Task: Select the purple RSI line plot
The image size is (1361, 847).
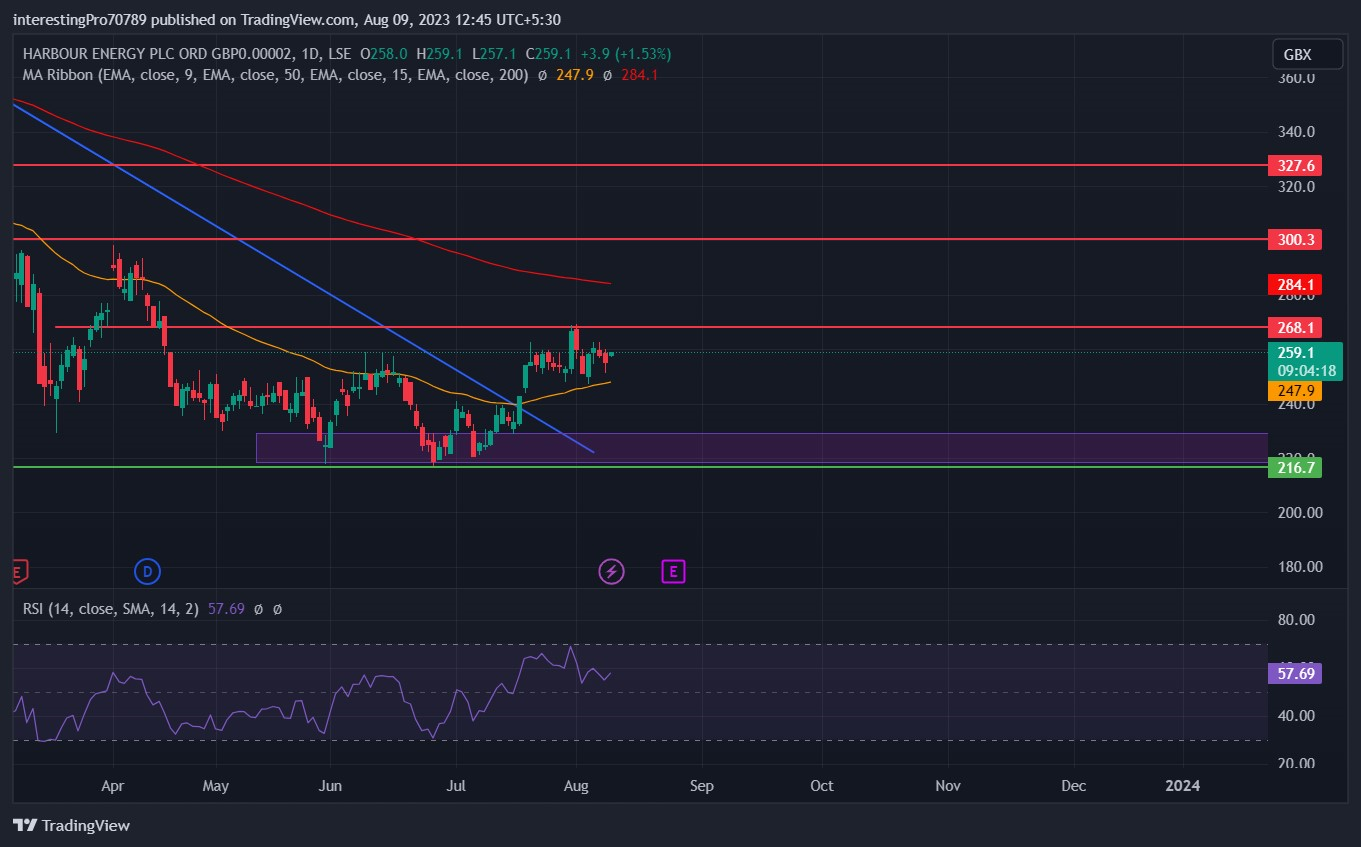Action: [x=312, y=693]
